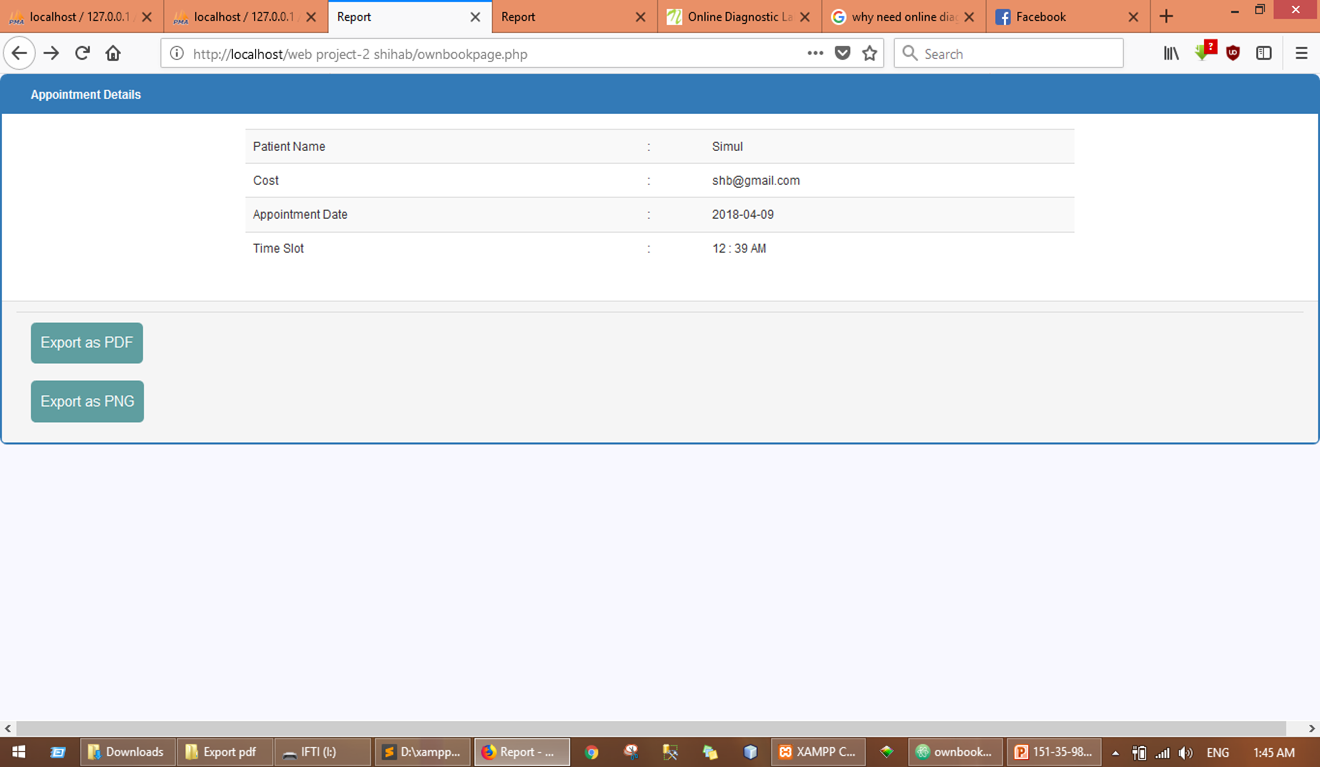Click the Export as PDF button
Image resolution: width=1320 pixels, height=767 pixels.
point(86,342)
